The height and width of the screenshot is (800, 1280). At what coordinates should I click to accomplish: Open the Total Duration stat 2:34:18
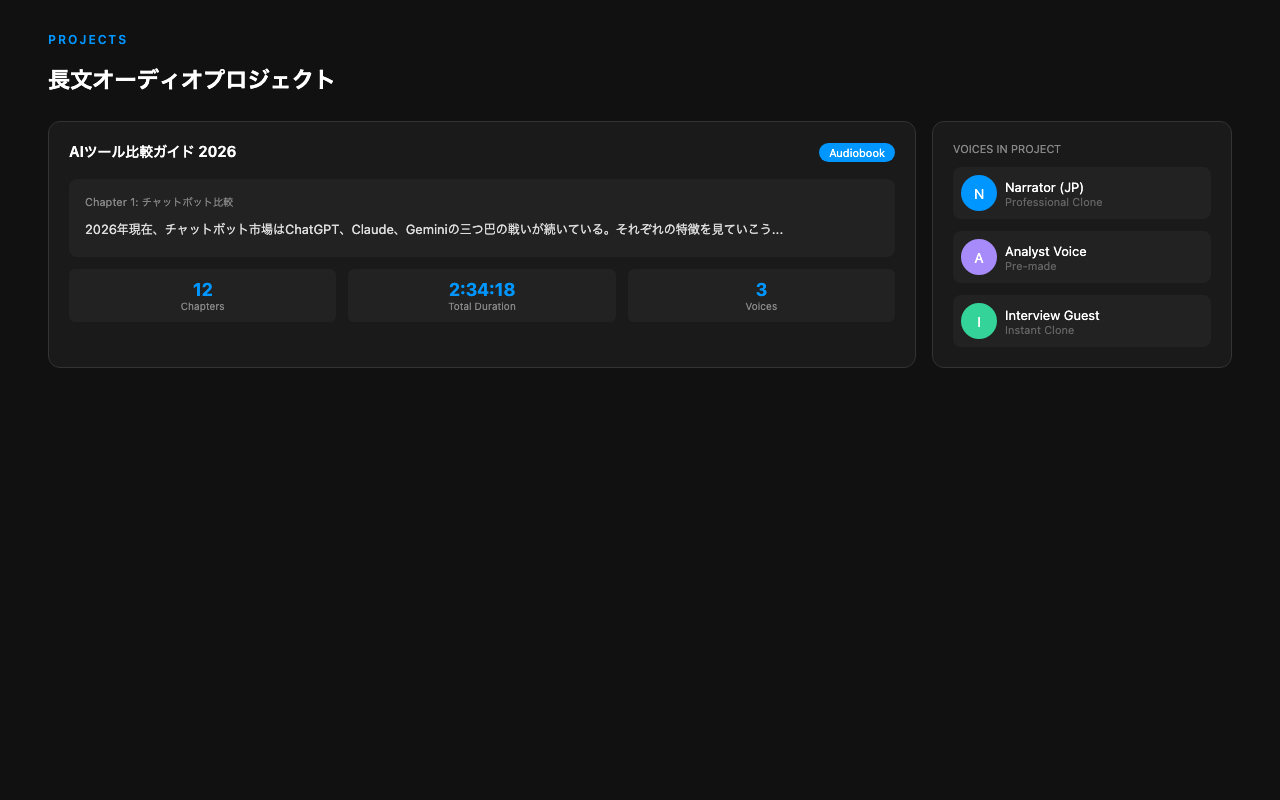click(x=482, y=295)
